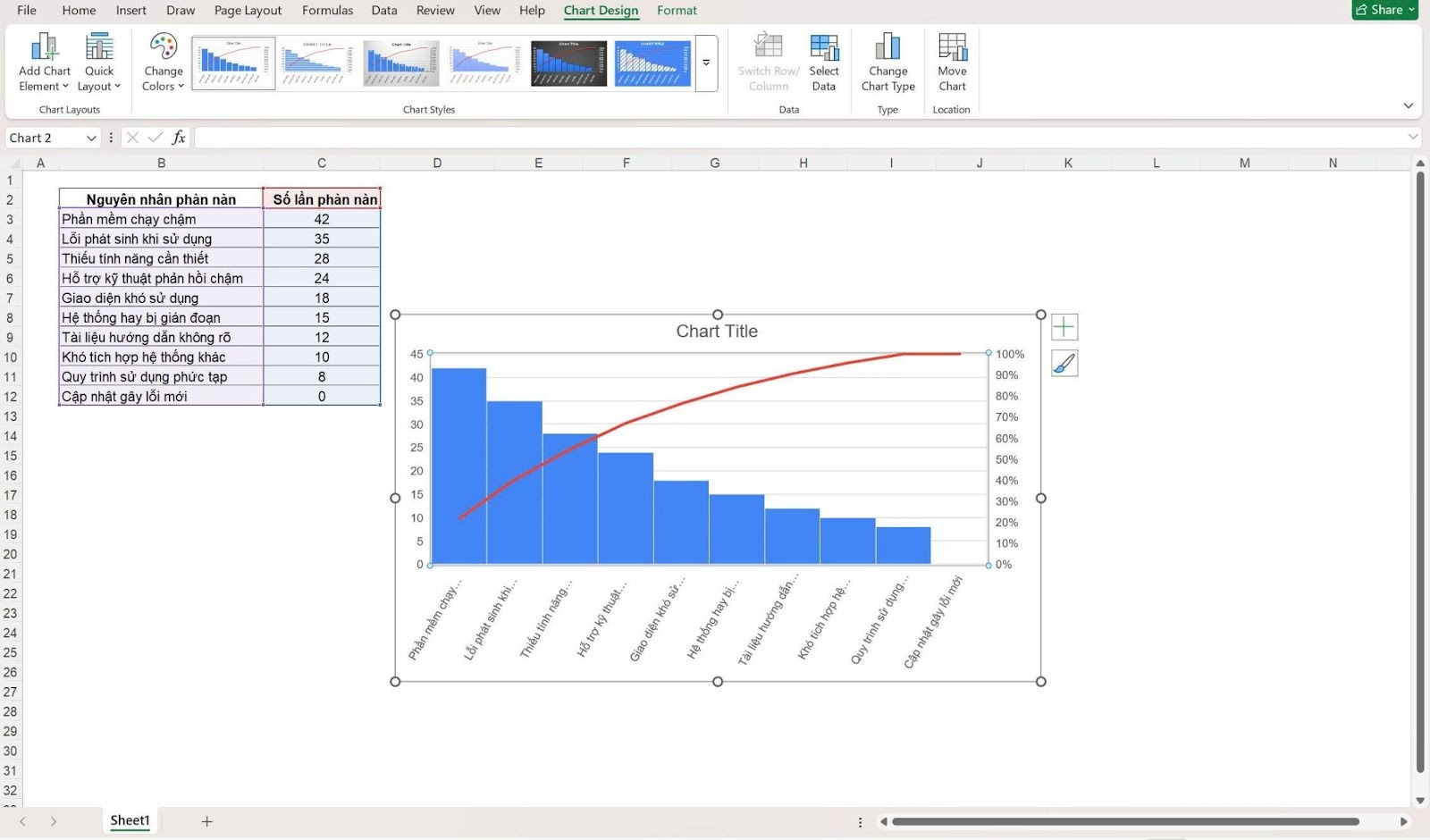Image resolution: width=1430 pixels, height=840 pixels.
Task: Open the Add Chart Element menu
Action: coord(44,62)
